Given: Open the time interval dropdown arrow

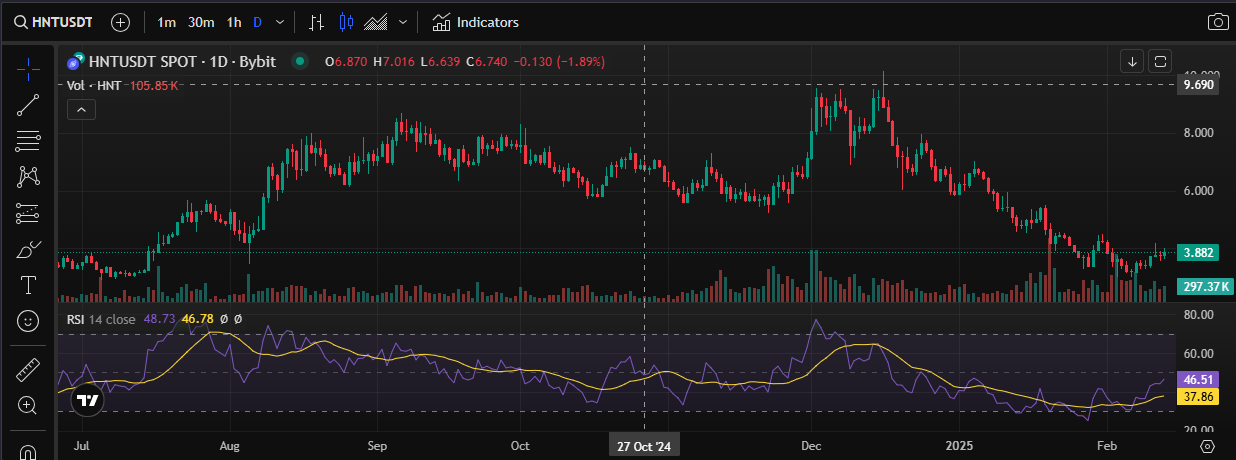Looking at the screenshot, I should (279, 22).
